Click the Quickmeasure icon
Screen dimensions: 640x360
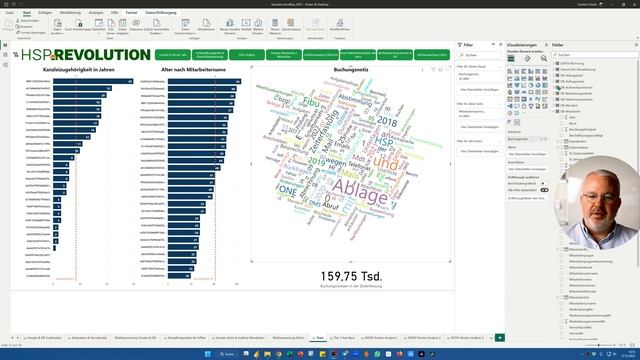click(291, 24)
